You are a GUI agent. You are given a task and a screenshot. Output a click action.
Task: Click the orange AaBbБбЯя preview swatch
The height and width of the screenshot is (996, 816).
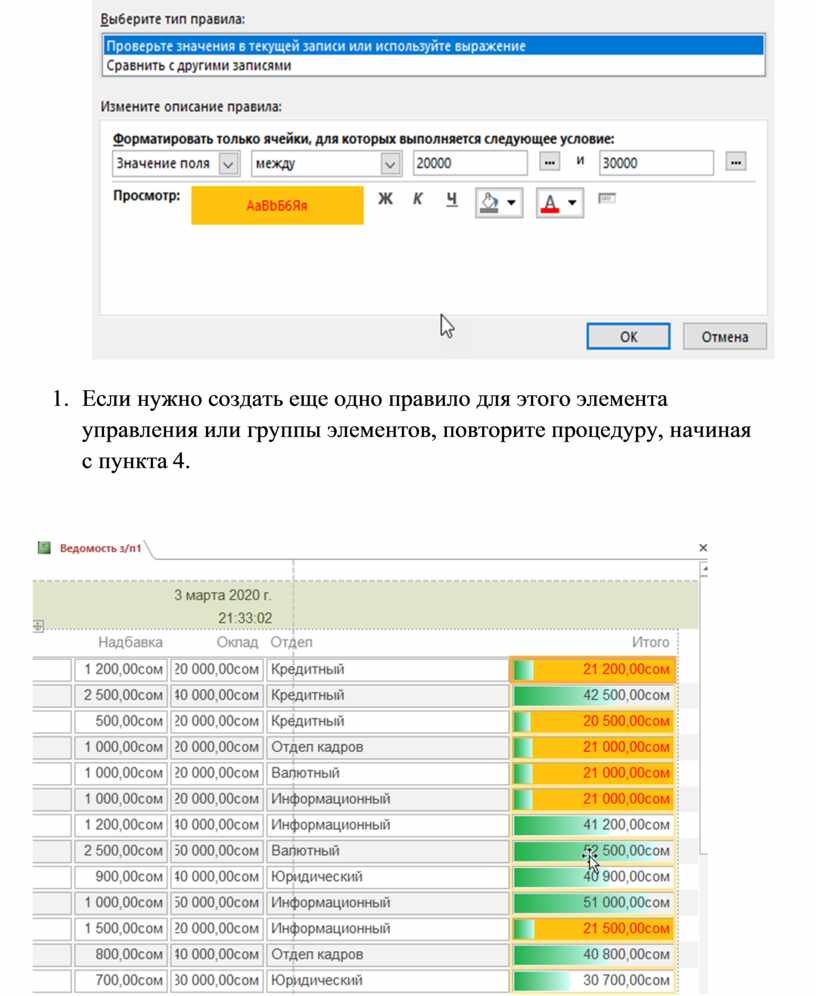278,205
